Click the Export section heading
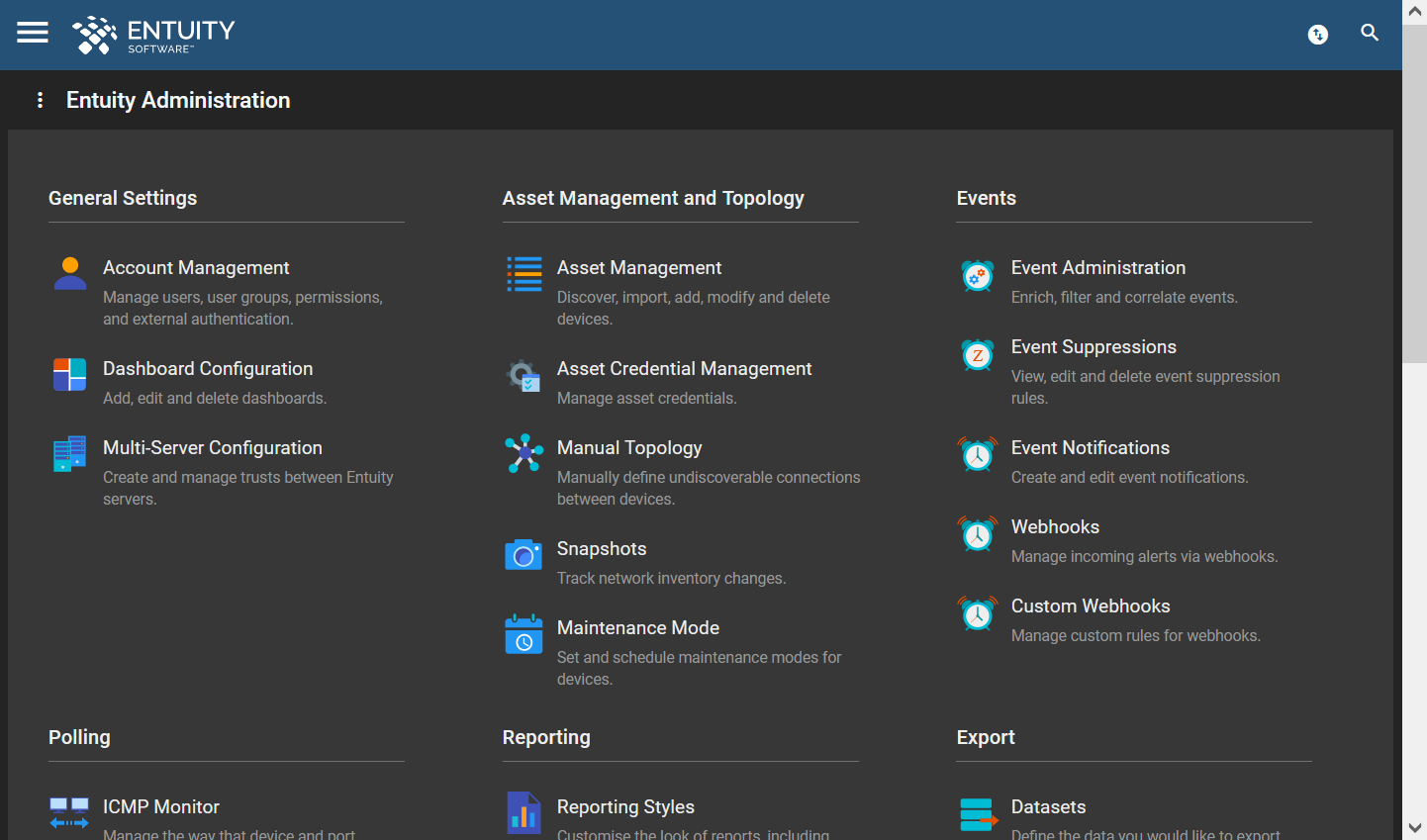Screen dimensions: 1427x840 [x=986, y=737]
